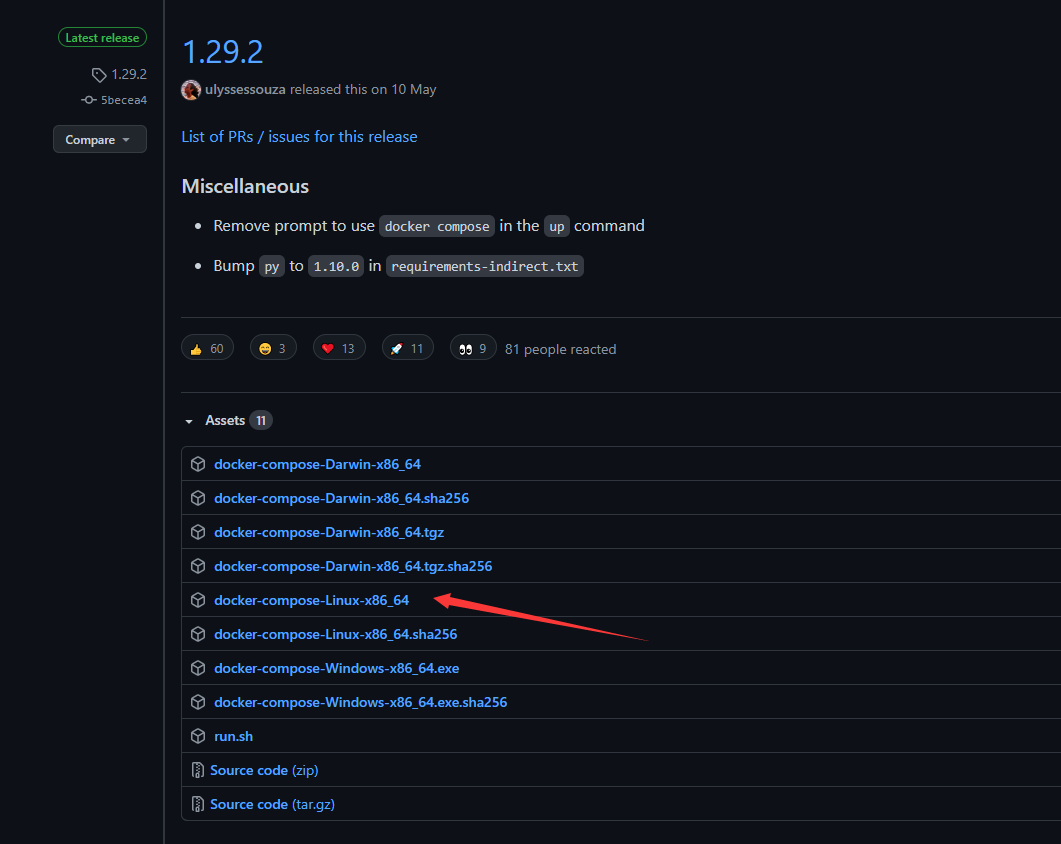The height and width of the screenshot is (844, 1061).
Task: Open the 1.29.2 release title link
Action: 223,52
